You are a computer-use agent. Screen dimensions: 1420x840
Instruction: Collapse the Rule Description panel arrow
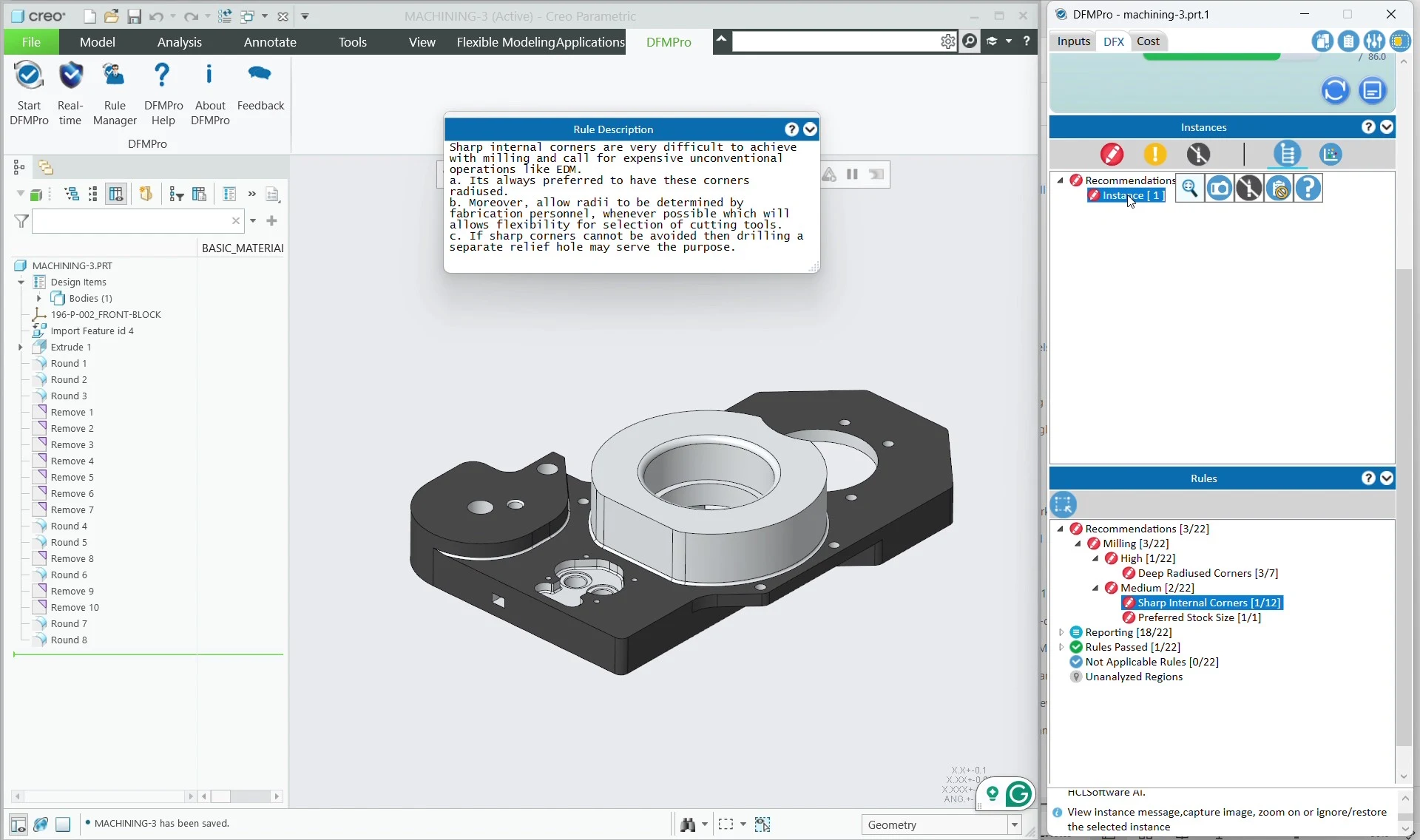810,129
